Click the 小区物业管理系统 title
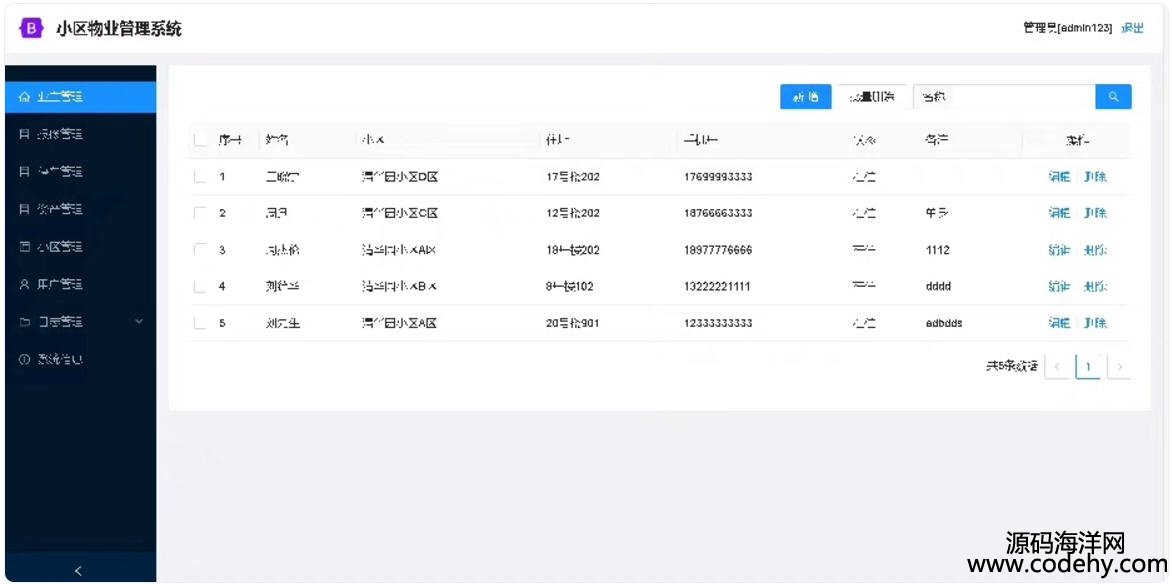Screen dimensions: 1172x584 tap(118, 29)
